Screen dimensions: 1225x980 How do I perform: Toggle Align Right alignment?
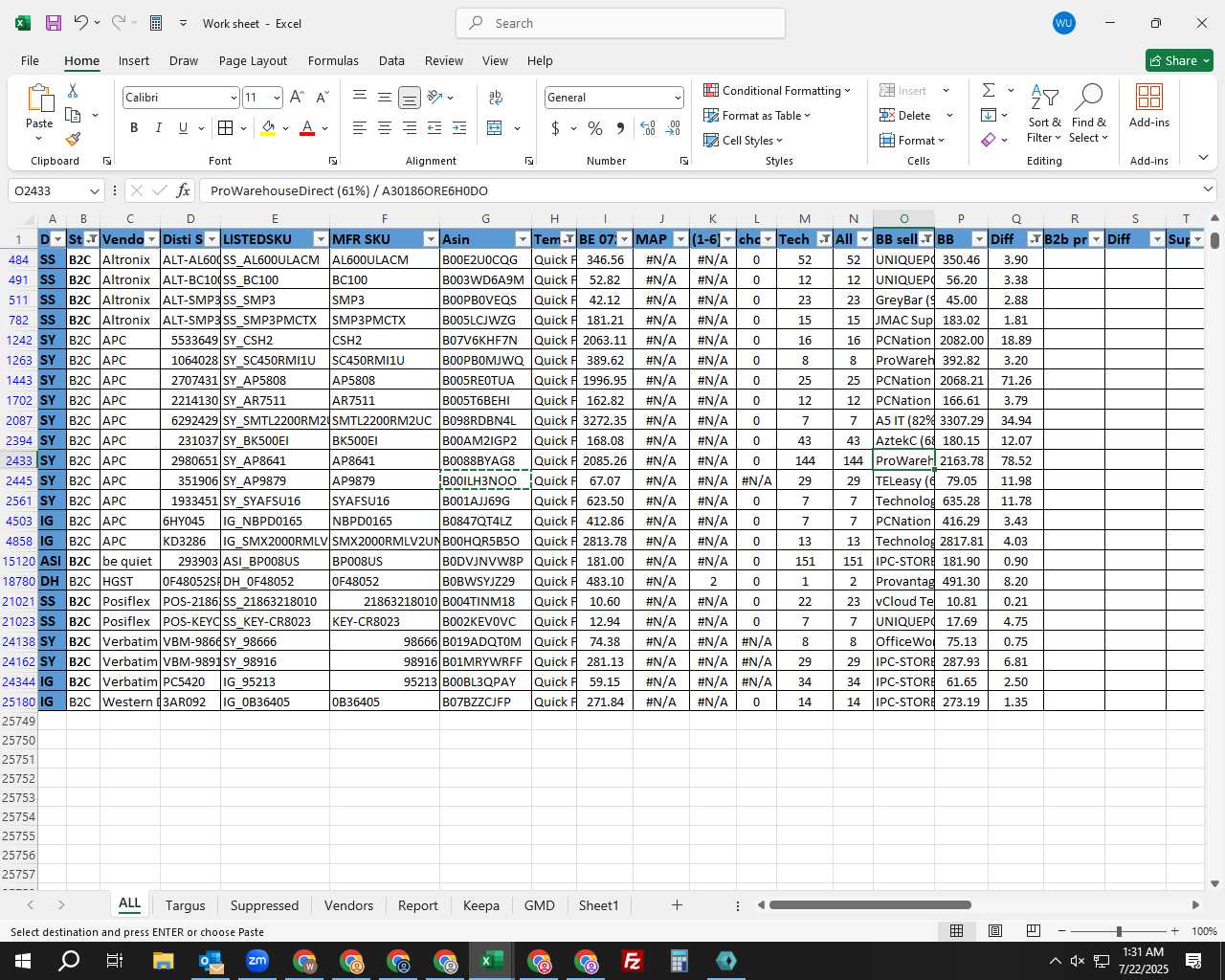410,128
